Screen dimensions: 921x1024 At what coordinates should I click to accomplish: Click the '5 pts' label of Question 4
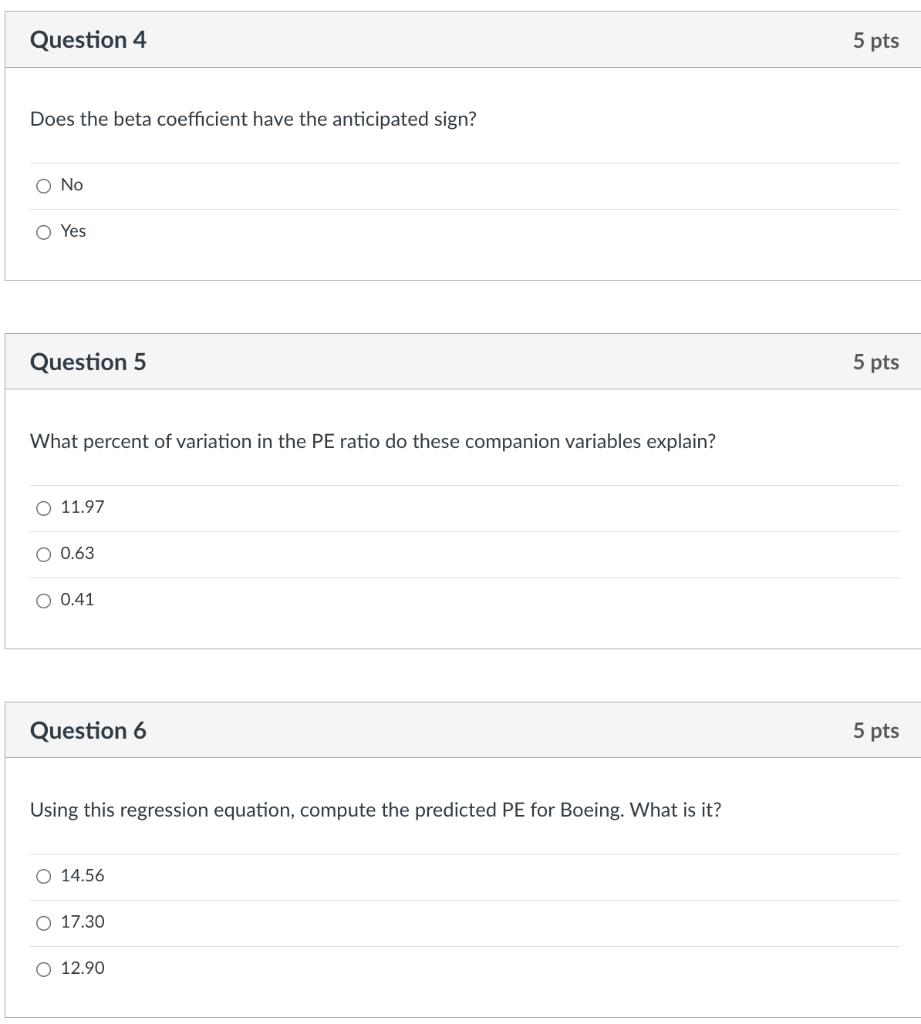point(875,41)
